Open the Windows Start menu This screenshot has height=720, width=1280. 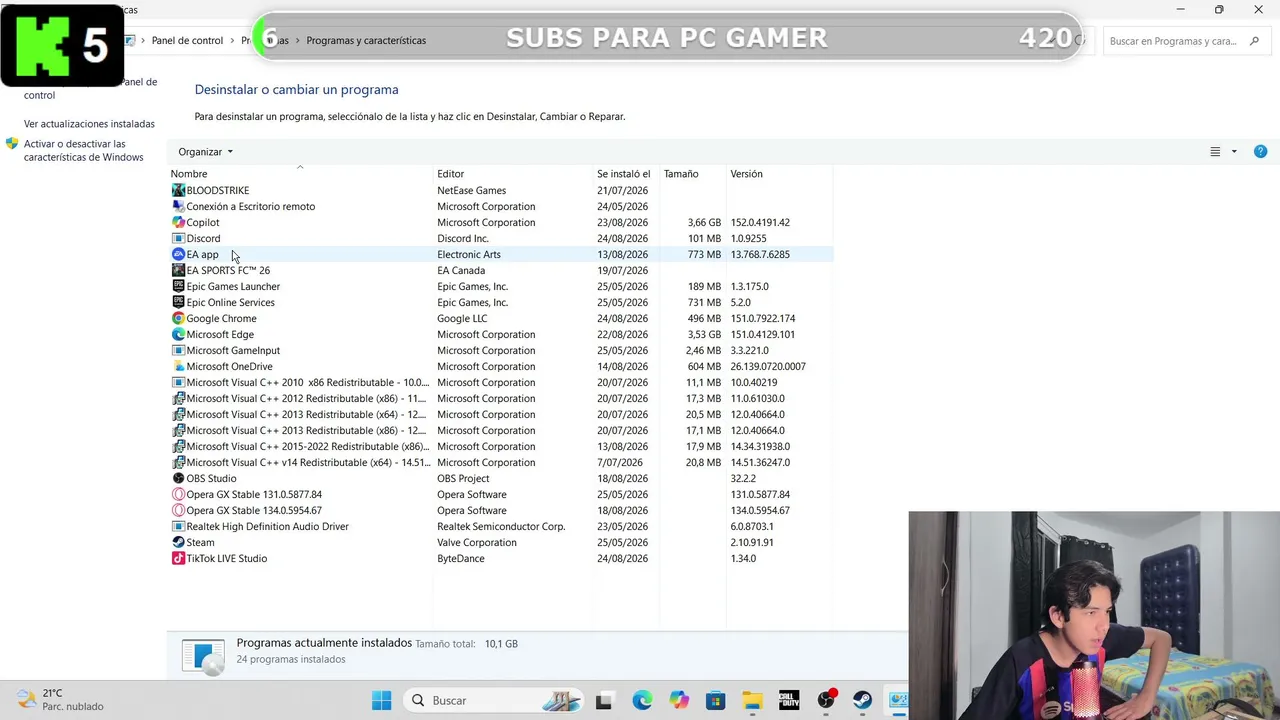(x=382, y=700)
